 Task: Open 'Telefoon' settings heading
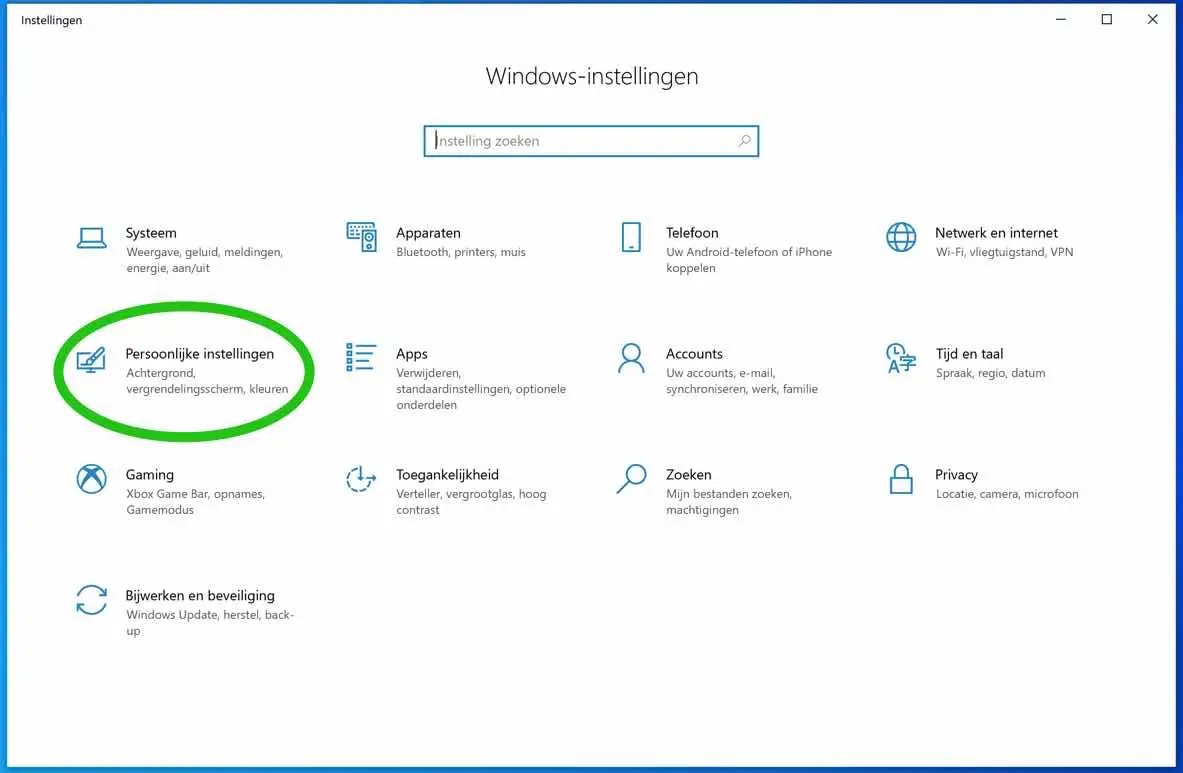click(x=692, y=233)
